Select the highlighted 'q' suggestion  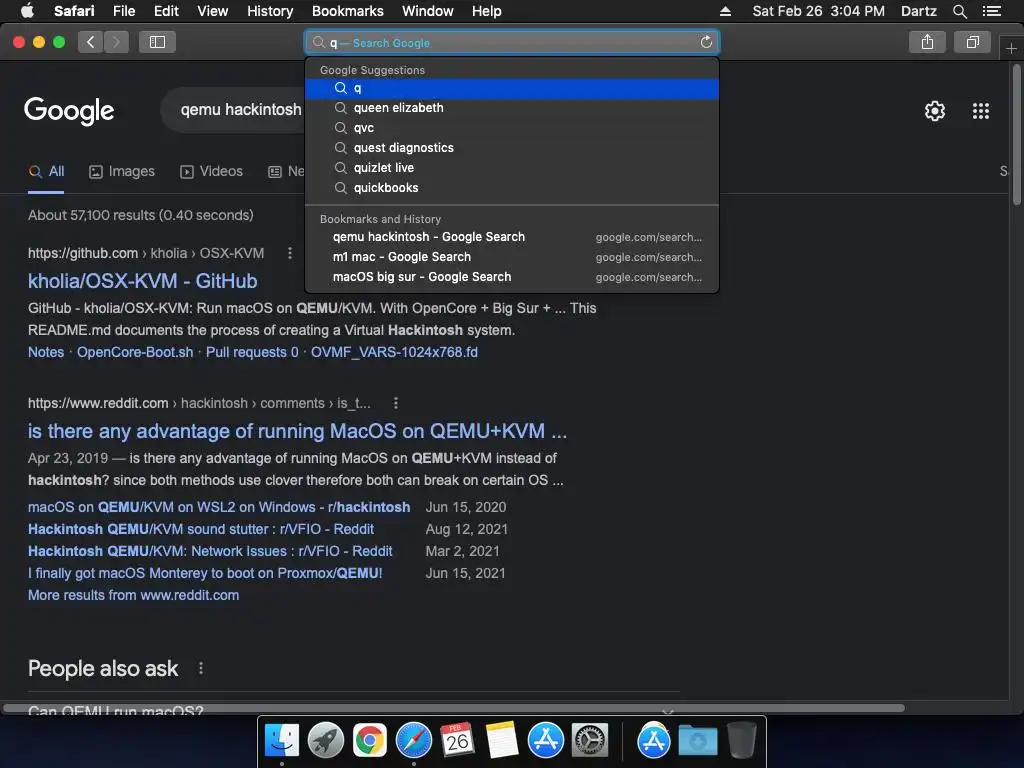(x=512, y=88)
